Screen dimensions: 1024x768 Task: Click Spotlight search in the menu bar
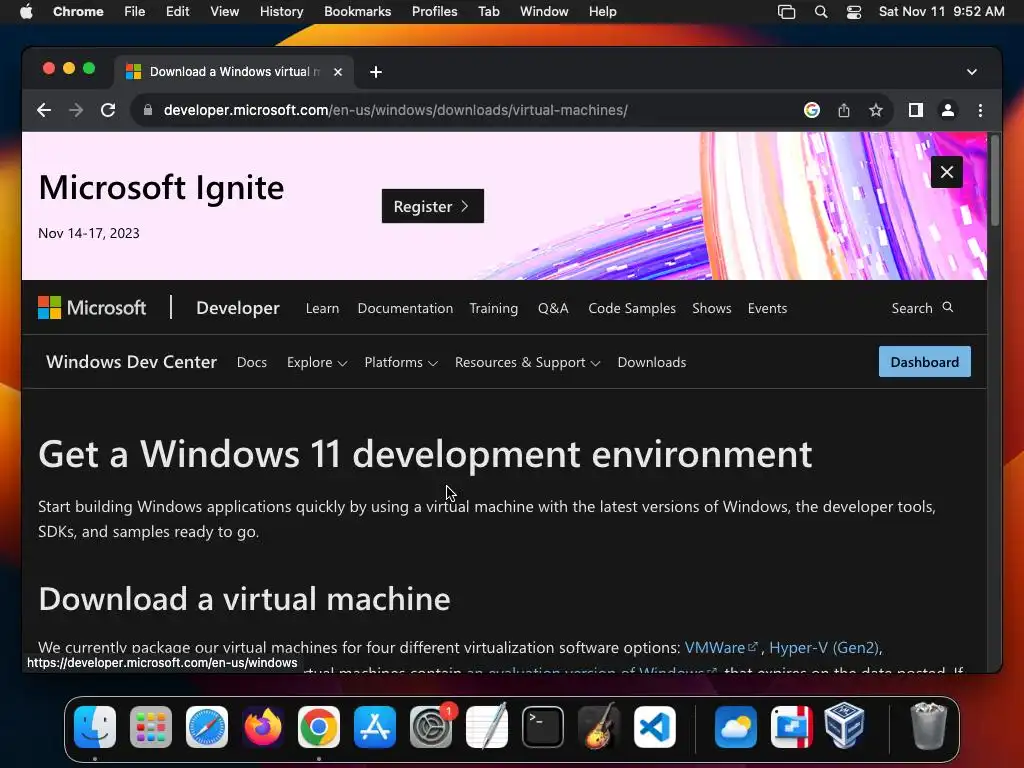point(821,11)
